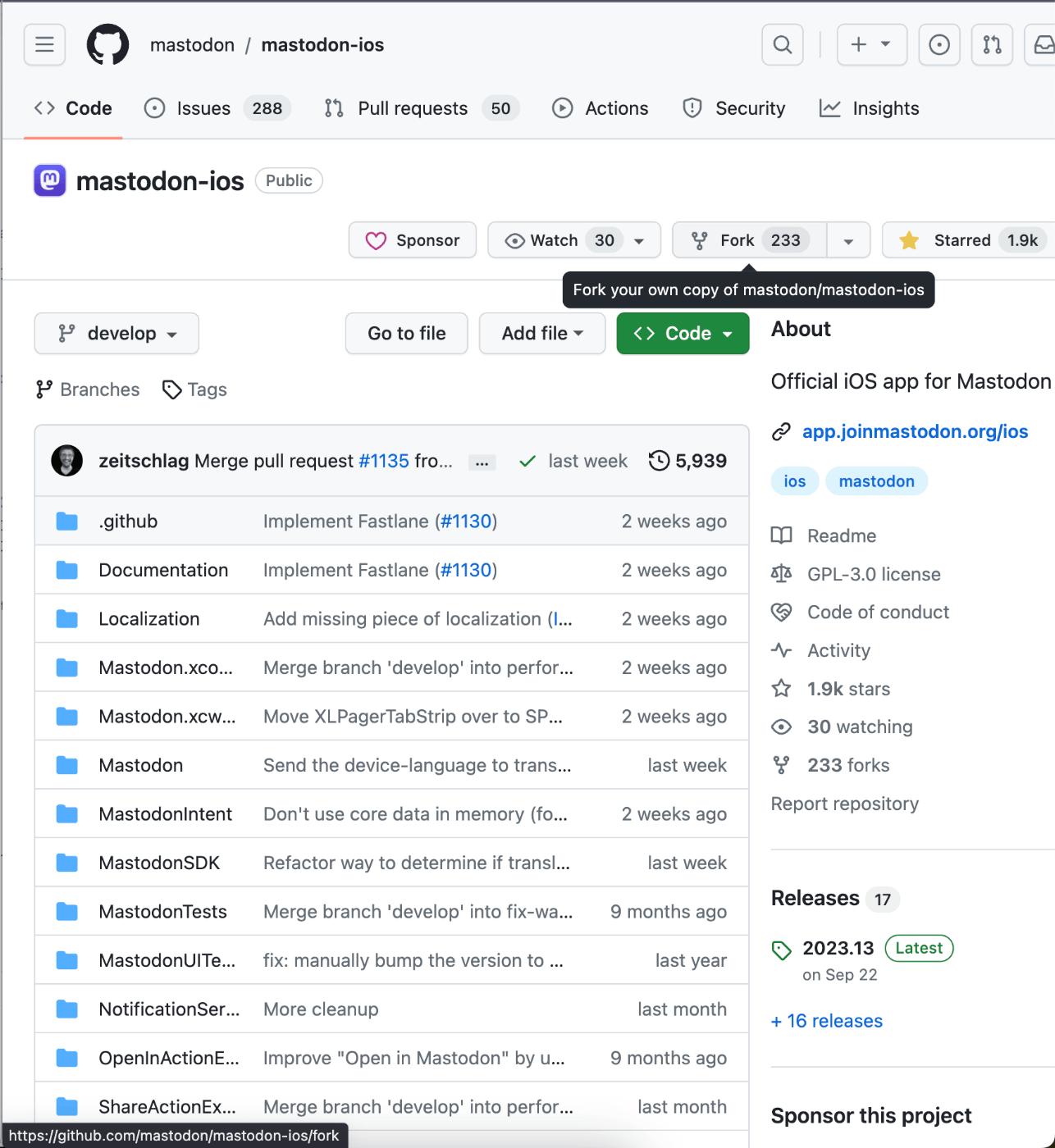Open the MastodonSDK folder
The height and width of the screenshot is (1148, 1055).
click(159, 863)
